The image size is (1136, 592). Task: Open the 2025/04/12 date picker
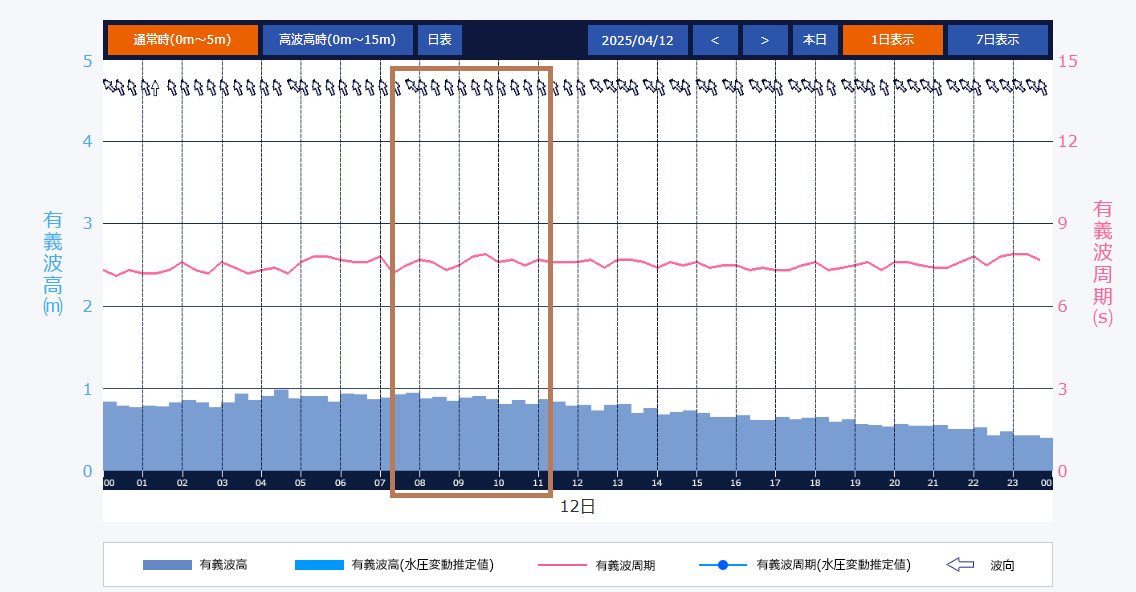point(637,40)
